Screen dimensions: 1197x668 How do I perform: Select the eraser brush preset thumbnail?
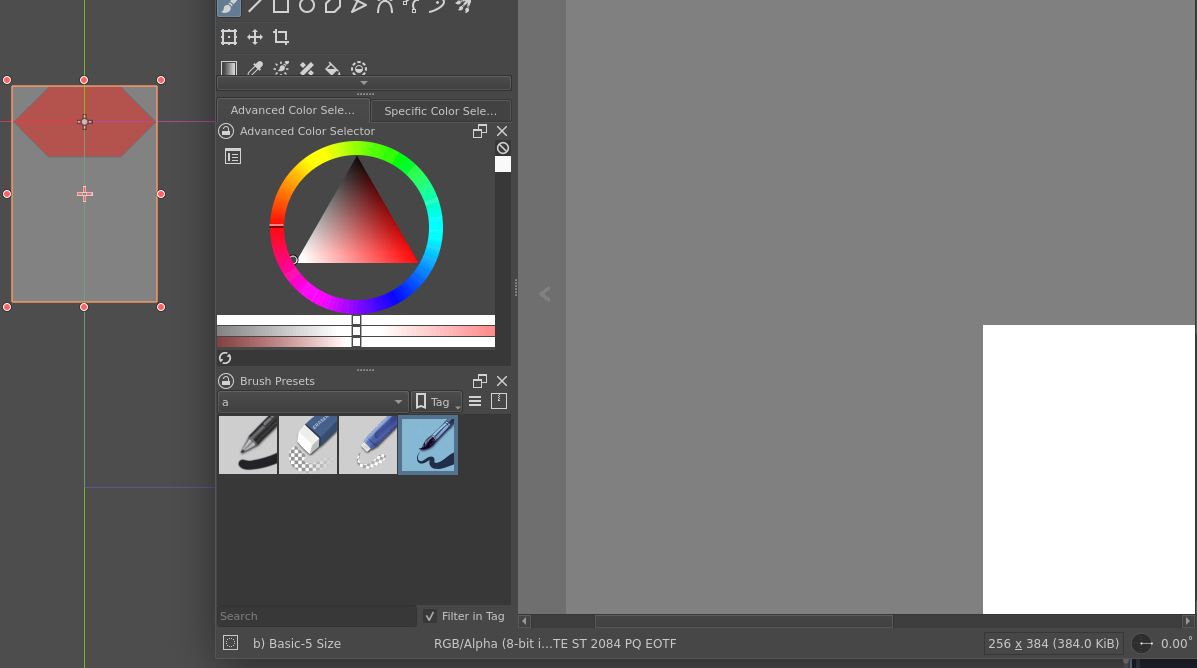(x=308, y=445)
